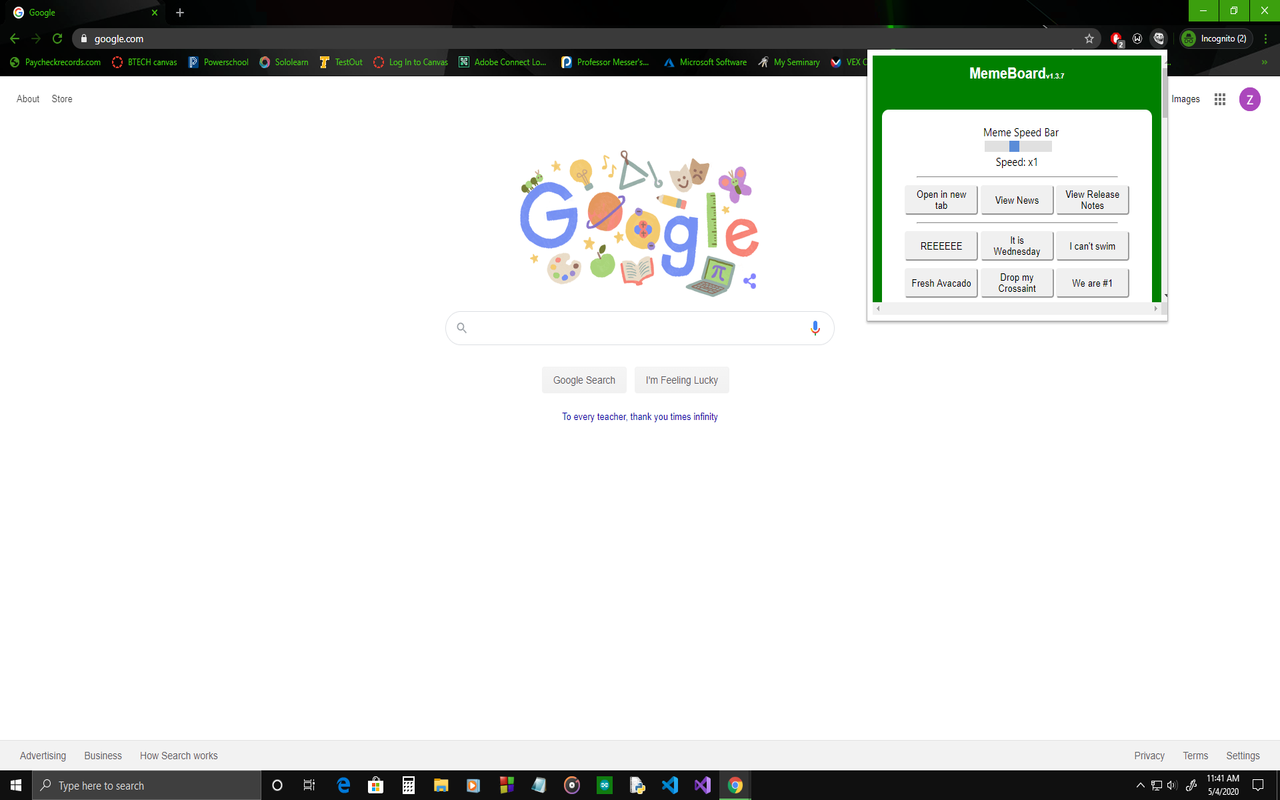Open Task View on the taskbar
This screenshot has height=800, width=1280.
coord(309,785)
